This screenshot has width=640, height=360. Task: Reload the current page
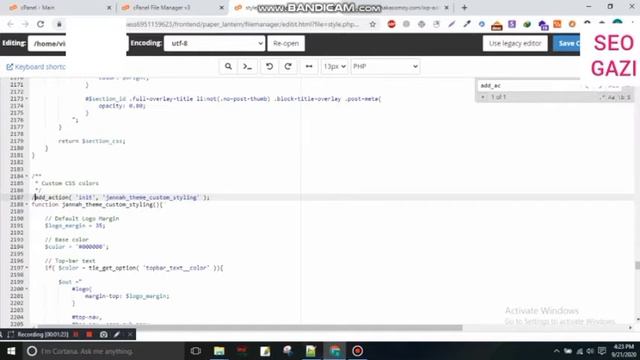click(40, 24)
